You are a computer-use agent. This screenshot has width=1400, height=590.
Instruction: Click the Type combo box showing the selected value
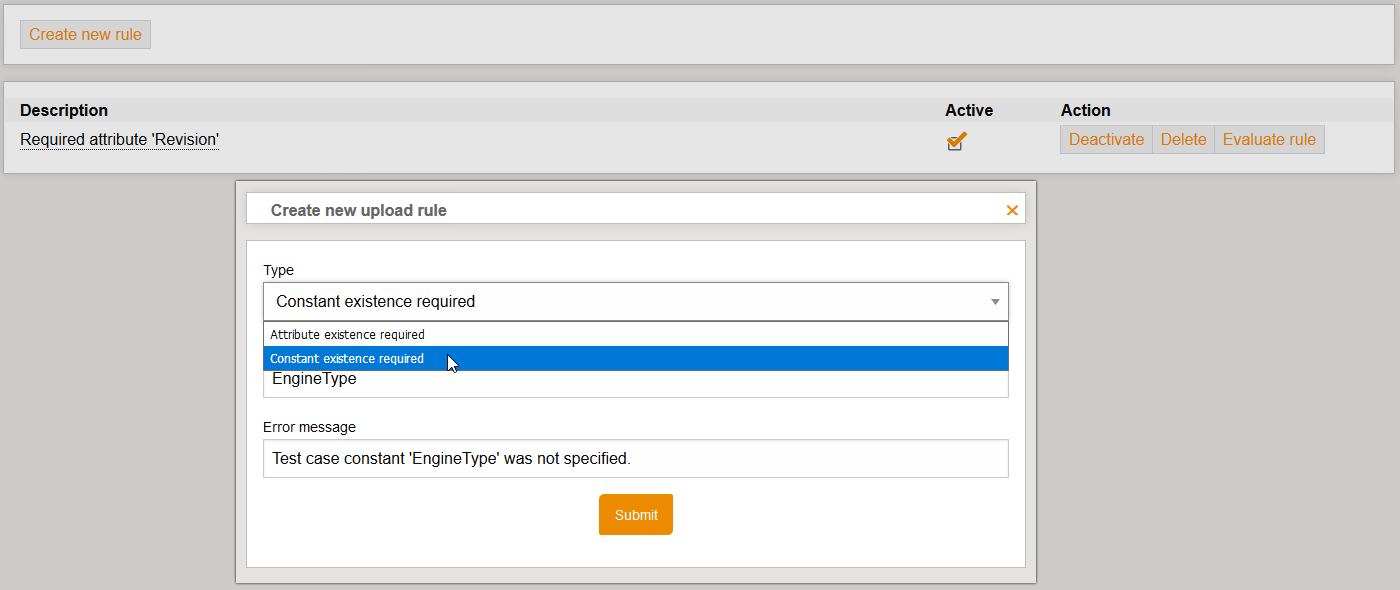pyautogui.click(x=620, y=301)
